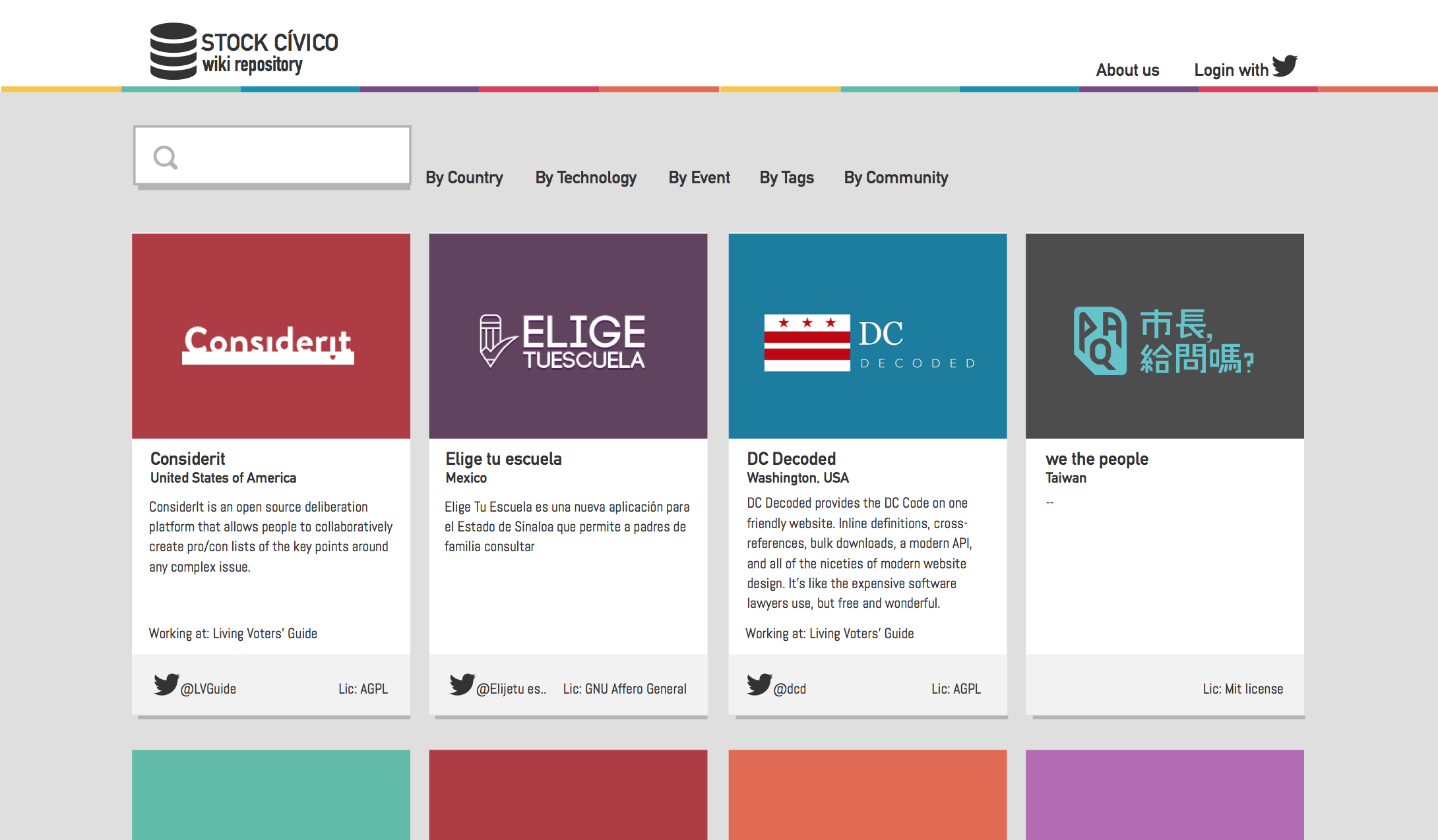Expand the By Event filter
Screen dimensions: 1438x840
(x=699, y=177)
